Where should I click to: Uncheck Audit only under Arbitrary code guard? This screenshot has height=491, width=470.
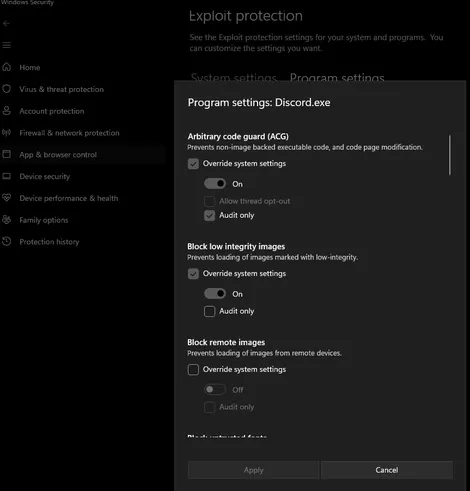[209, 215]
